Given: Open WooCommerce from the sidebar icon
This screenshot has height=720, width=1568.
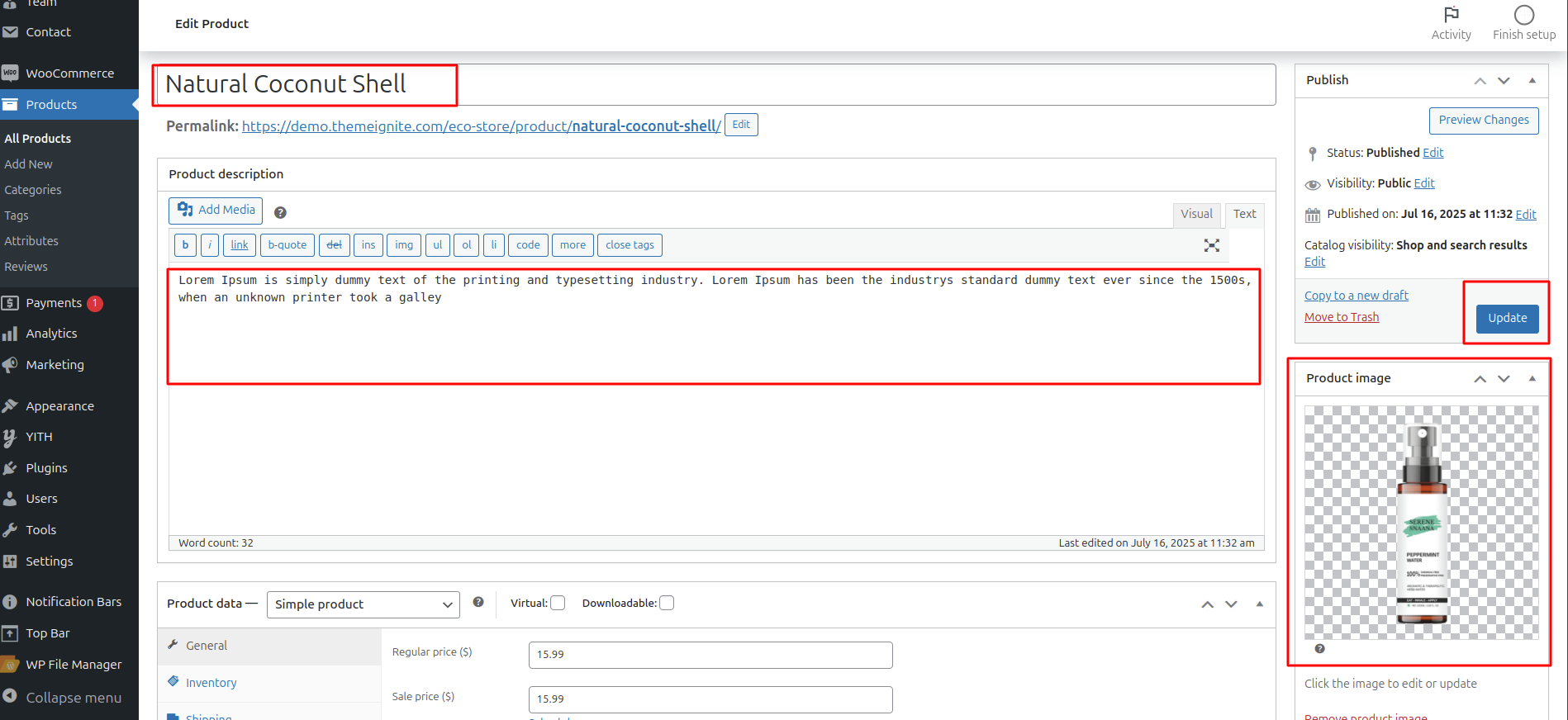Looking at the screenshot, I should pos(10,73).
